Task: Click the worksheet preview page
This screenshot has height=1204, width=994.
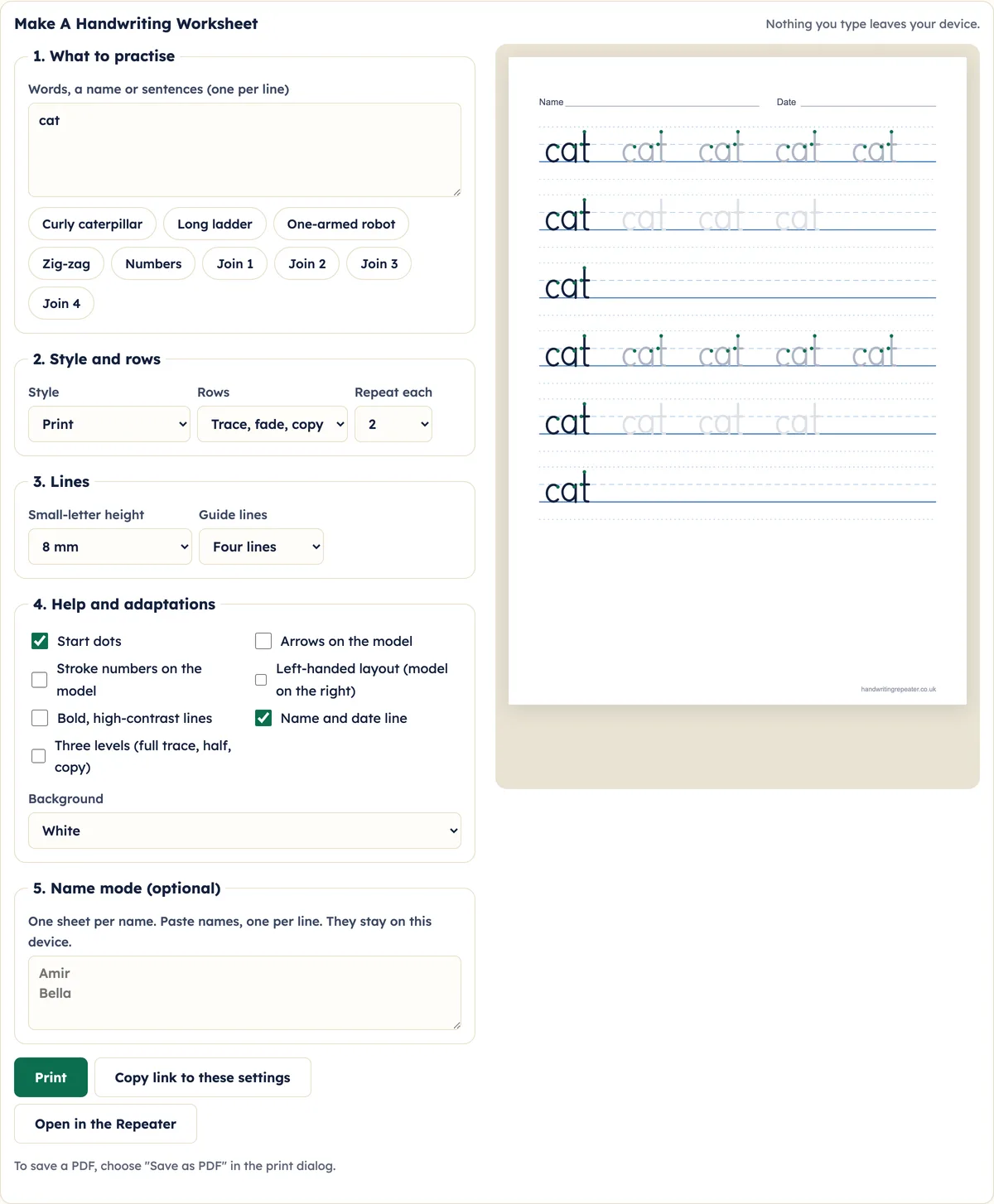Action: tap(737, 381)
